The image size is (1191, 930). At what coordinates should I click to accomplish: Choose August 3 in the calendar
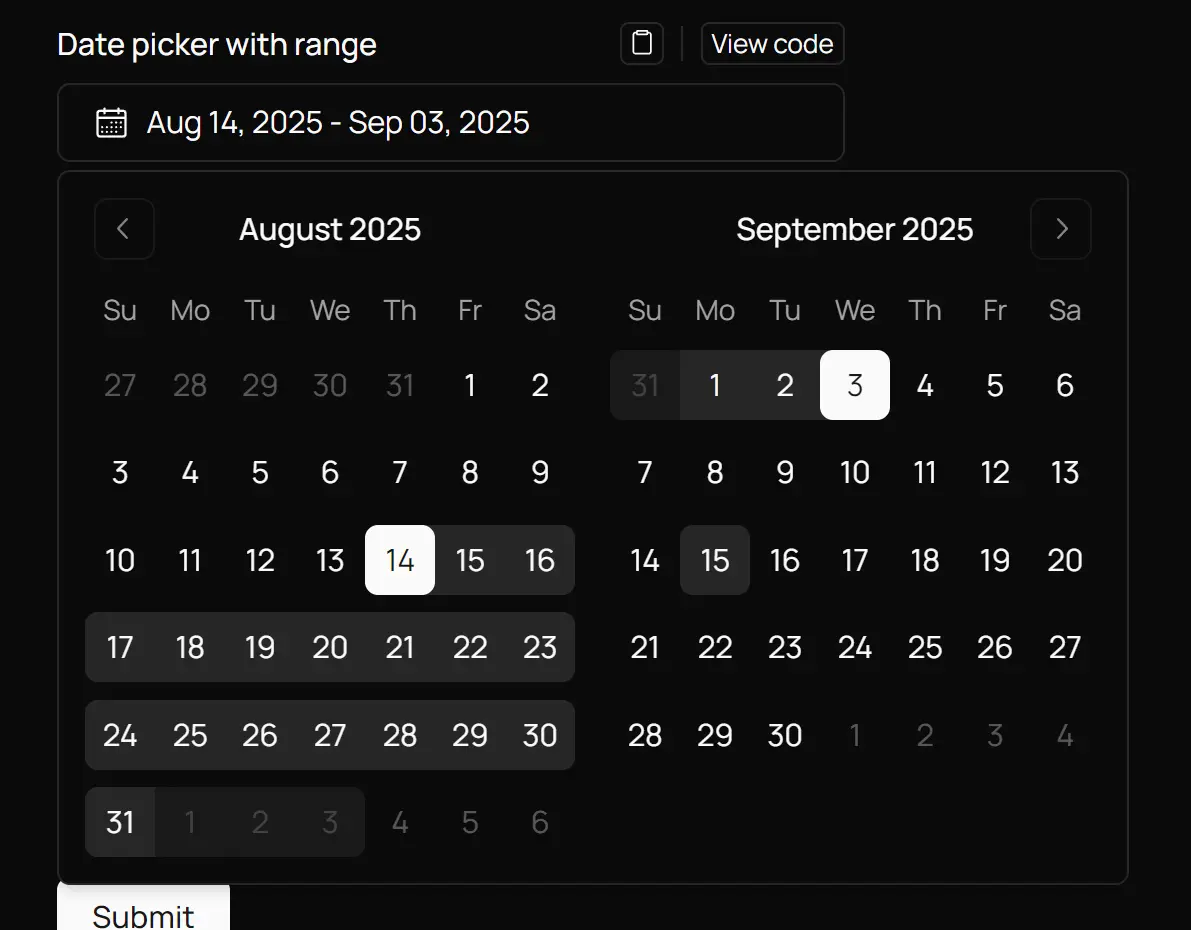pos(120,472)
